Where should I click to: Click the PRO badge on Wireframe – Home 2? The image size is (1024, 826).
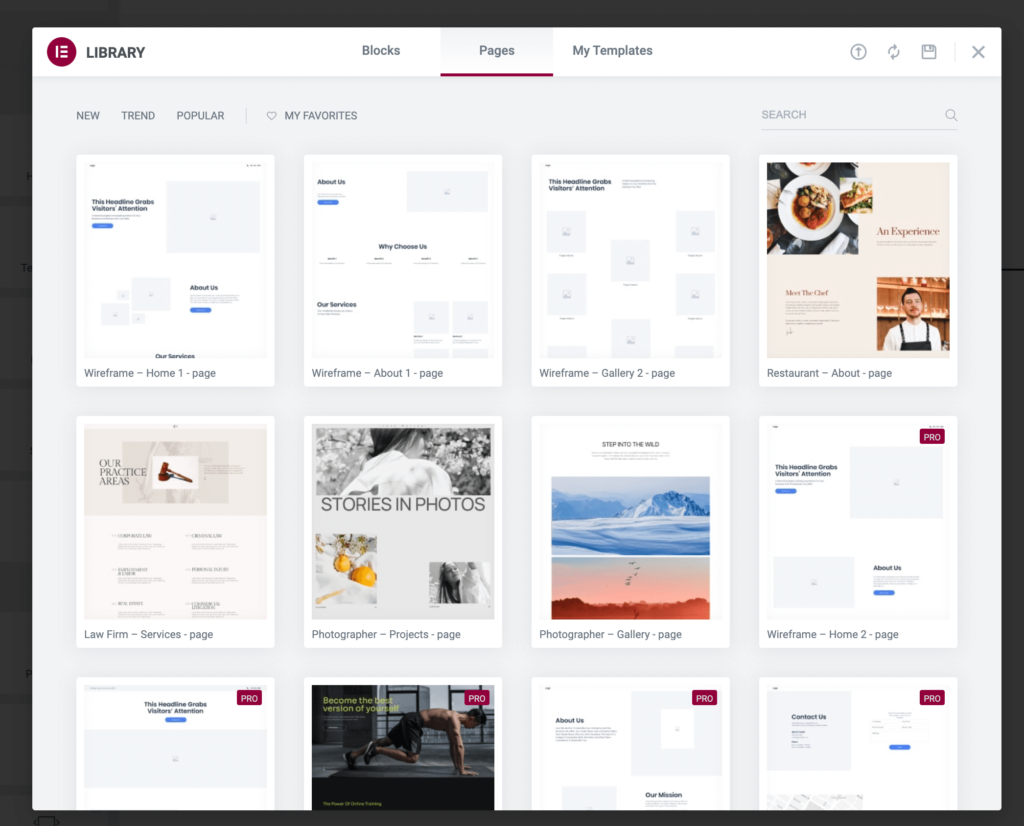coord(931,436)
